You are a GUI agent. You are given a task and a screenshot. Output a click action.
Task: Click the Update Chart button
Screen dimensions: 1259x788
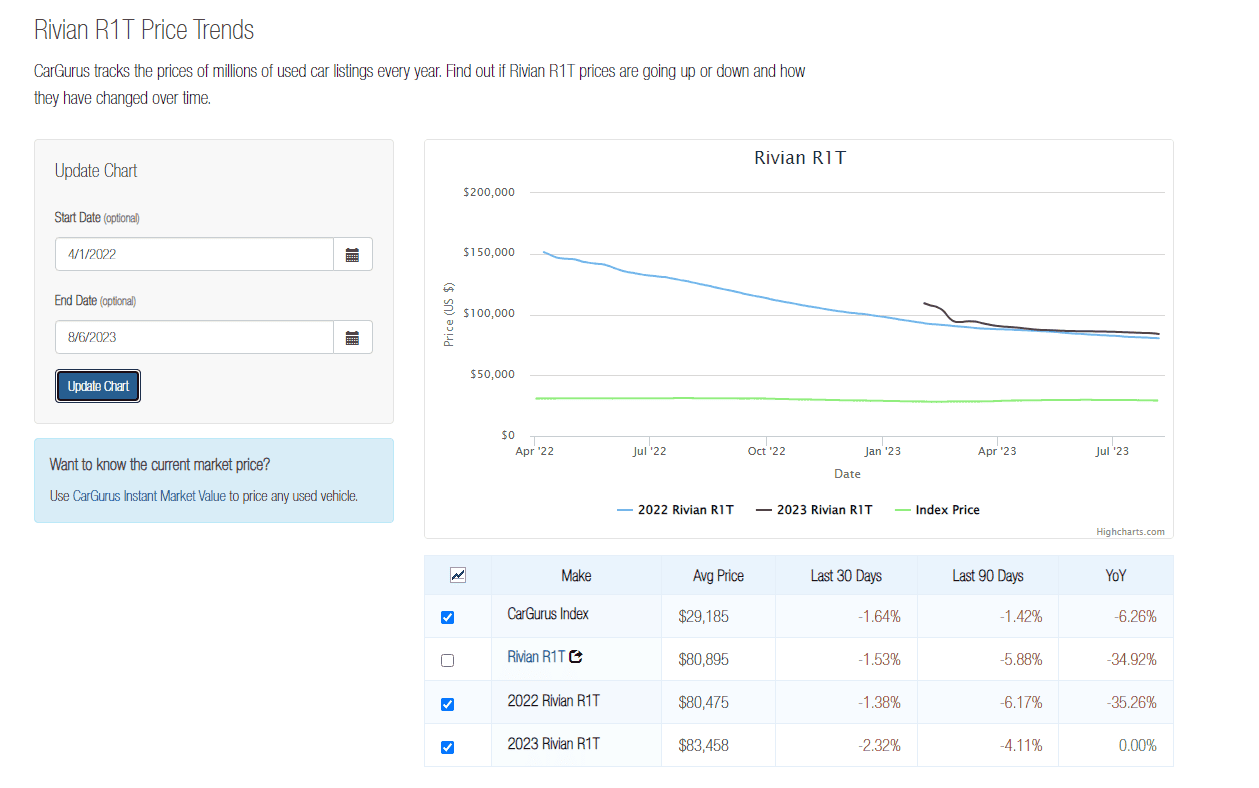coord(98,386)
